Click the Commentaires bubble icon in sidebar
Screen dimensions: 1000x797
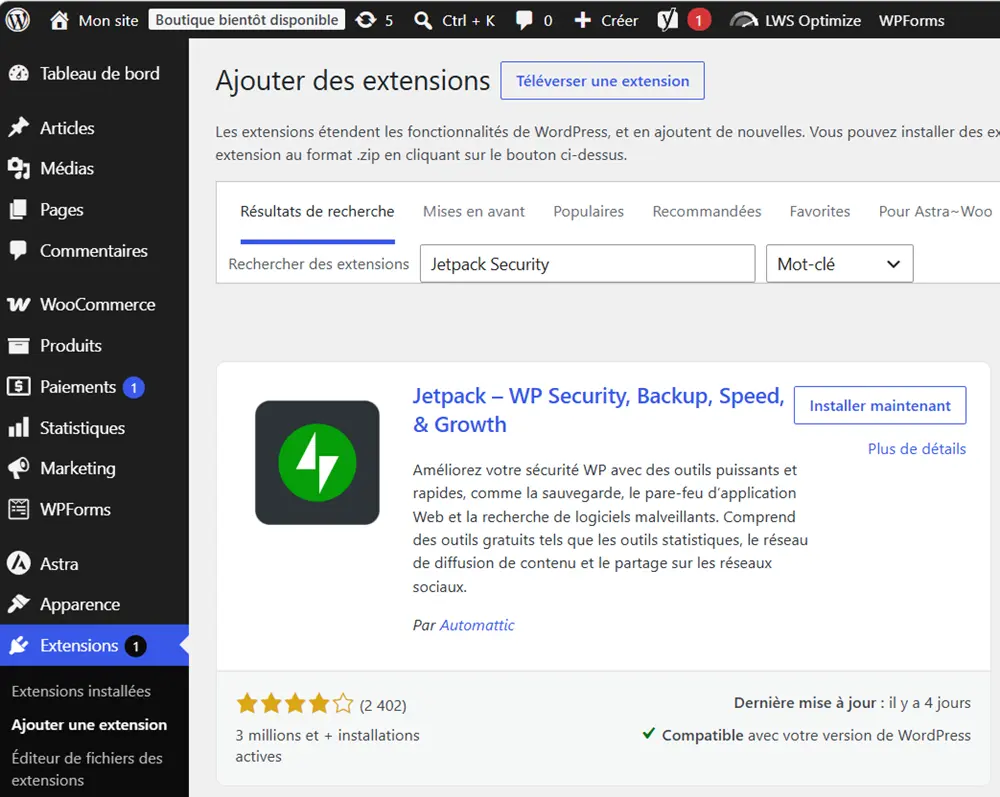[x=18, y=251]
